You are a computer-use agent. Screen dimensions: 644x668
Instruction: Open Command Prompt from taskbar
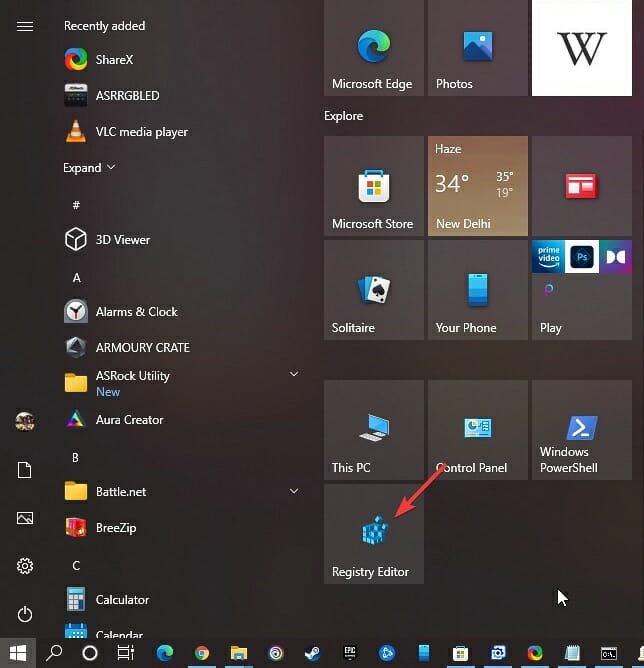click(x=609, y=653)
